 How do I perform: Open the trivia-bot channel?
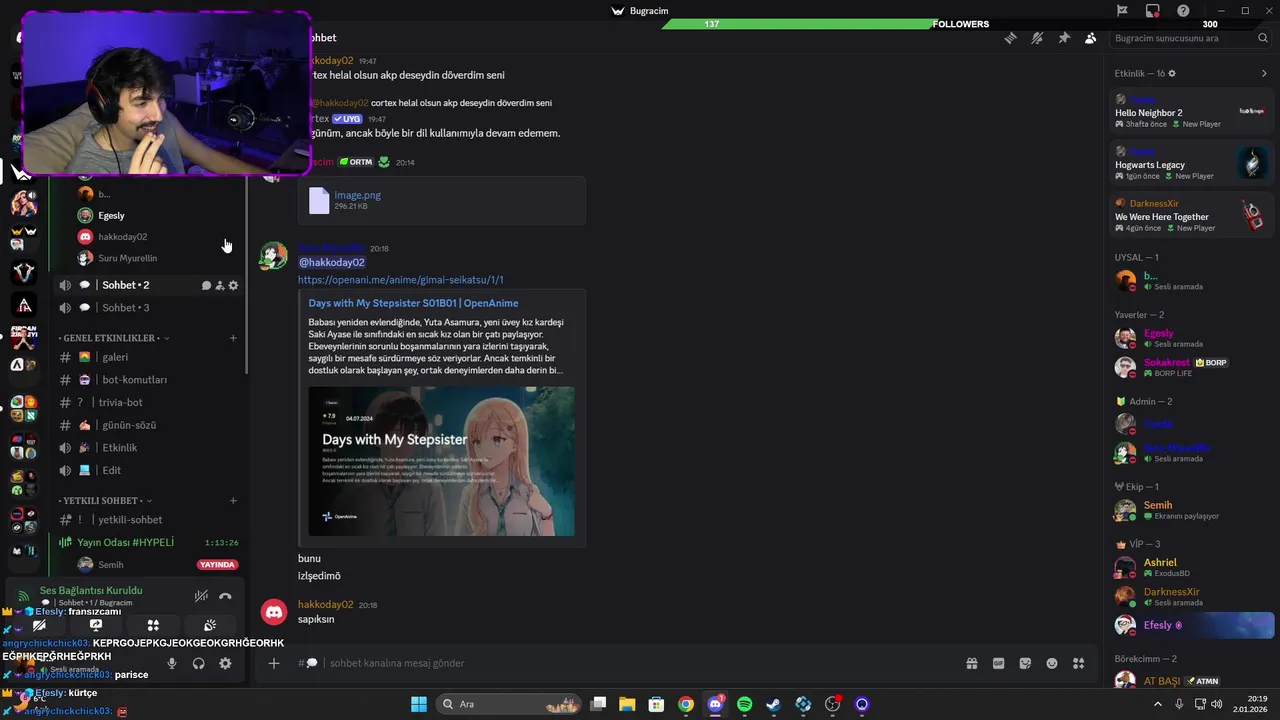(149, 402)
